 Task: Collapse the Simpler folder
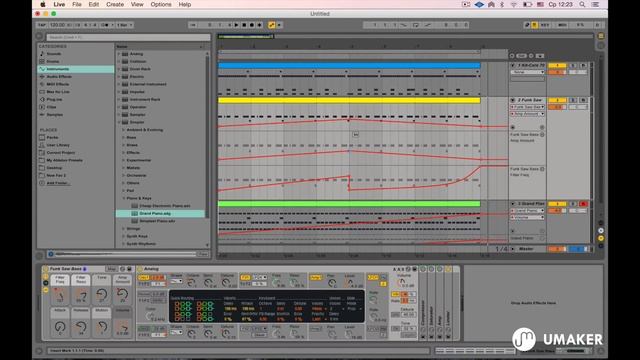[119, 122]
